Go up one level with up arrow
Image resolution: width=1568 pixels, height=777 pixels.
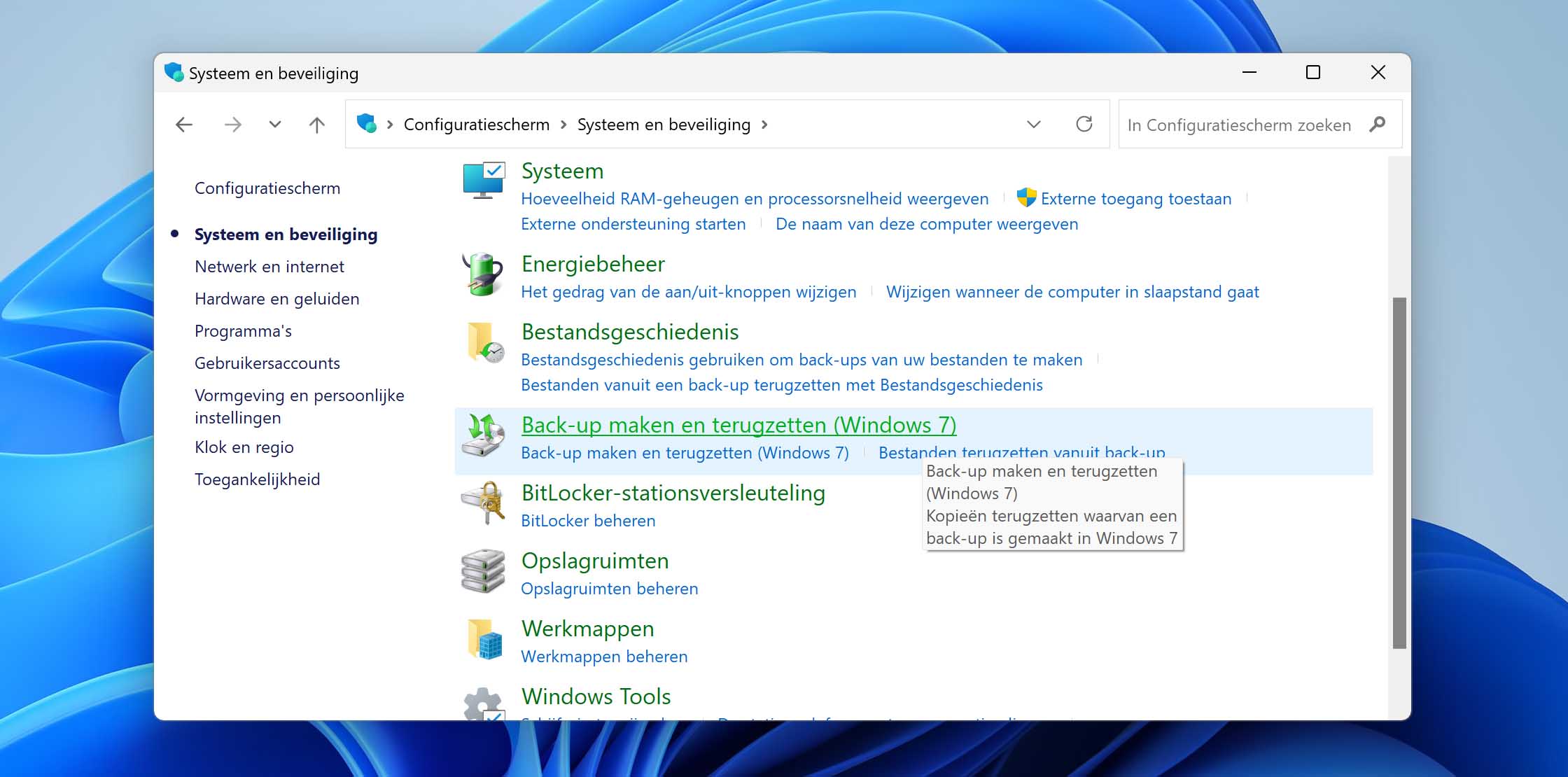point(317,125)
